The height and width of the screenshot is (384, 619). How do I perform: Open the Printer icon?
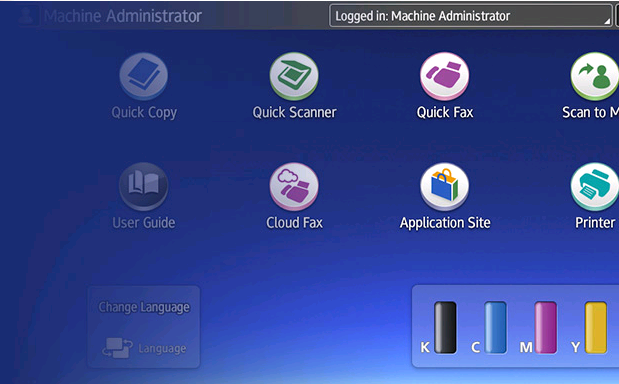pos(595,187)
